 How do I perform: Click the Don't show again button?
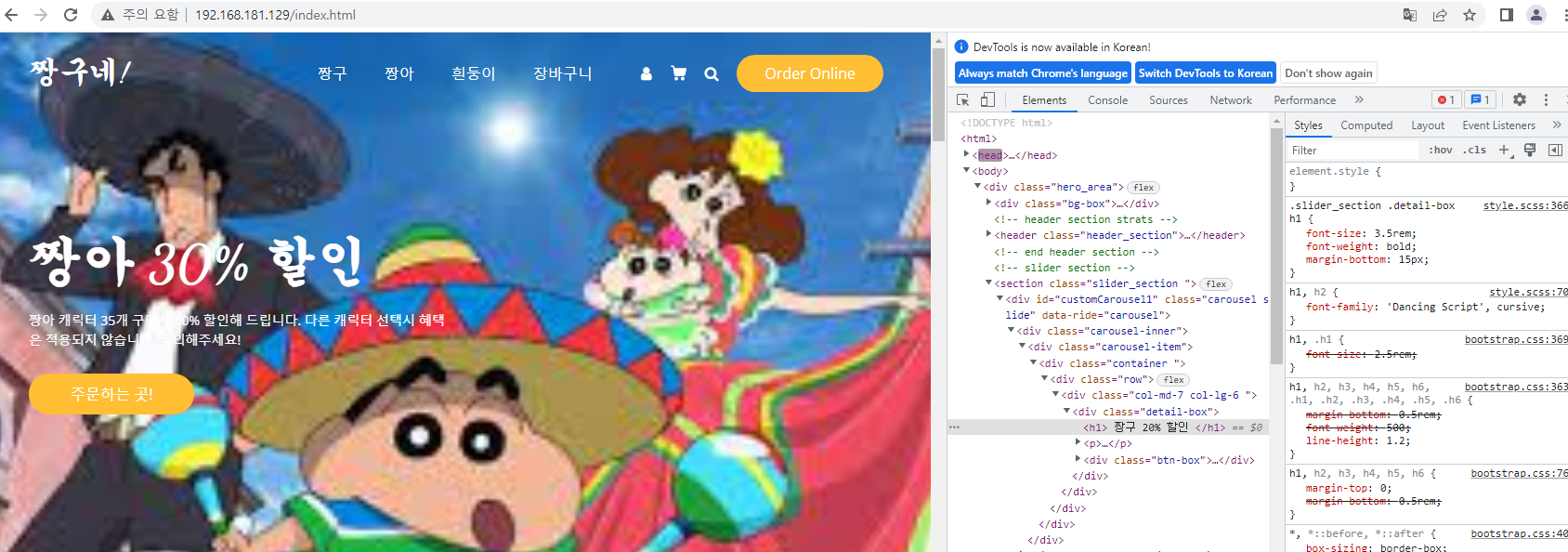[1329, 72]
